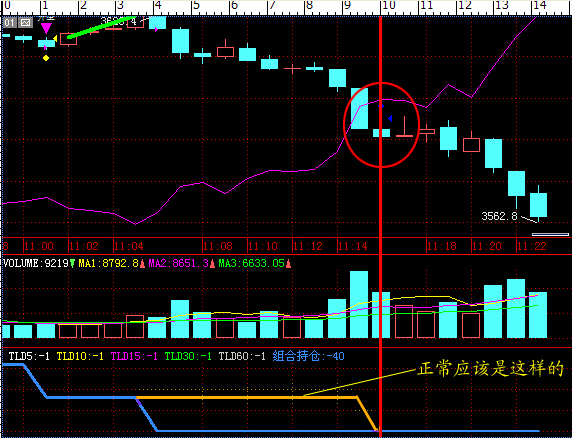Select the VOLUME:9219 indicator label
The height and width of the screenshot is (438, 572).
point(36,263)
